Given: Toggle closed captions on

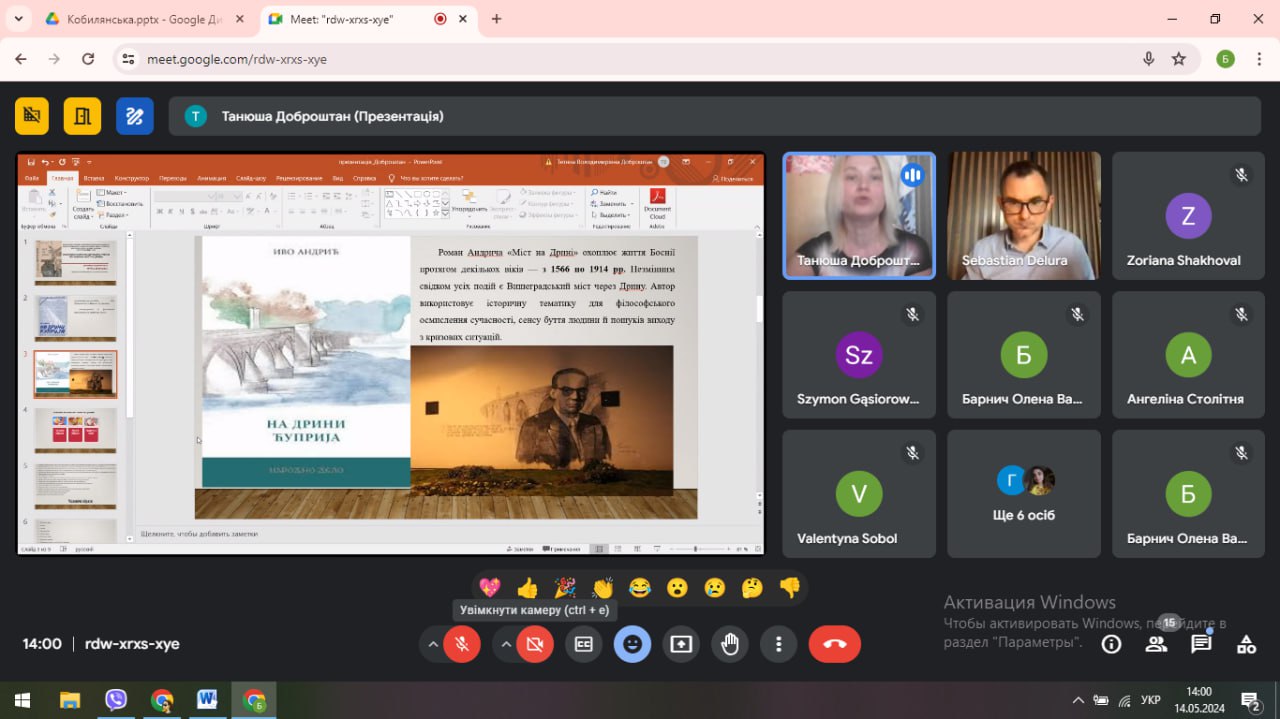Looking at the screenshot, I should point(584,645).
